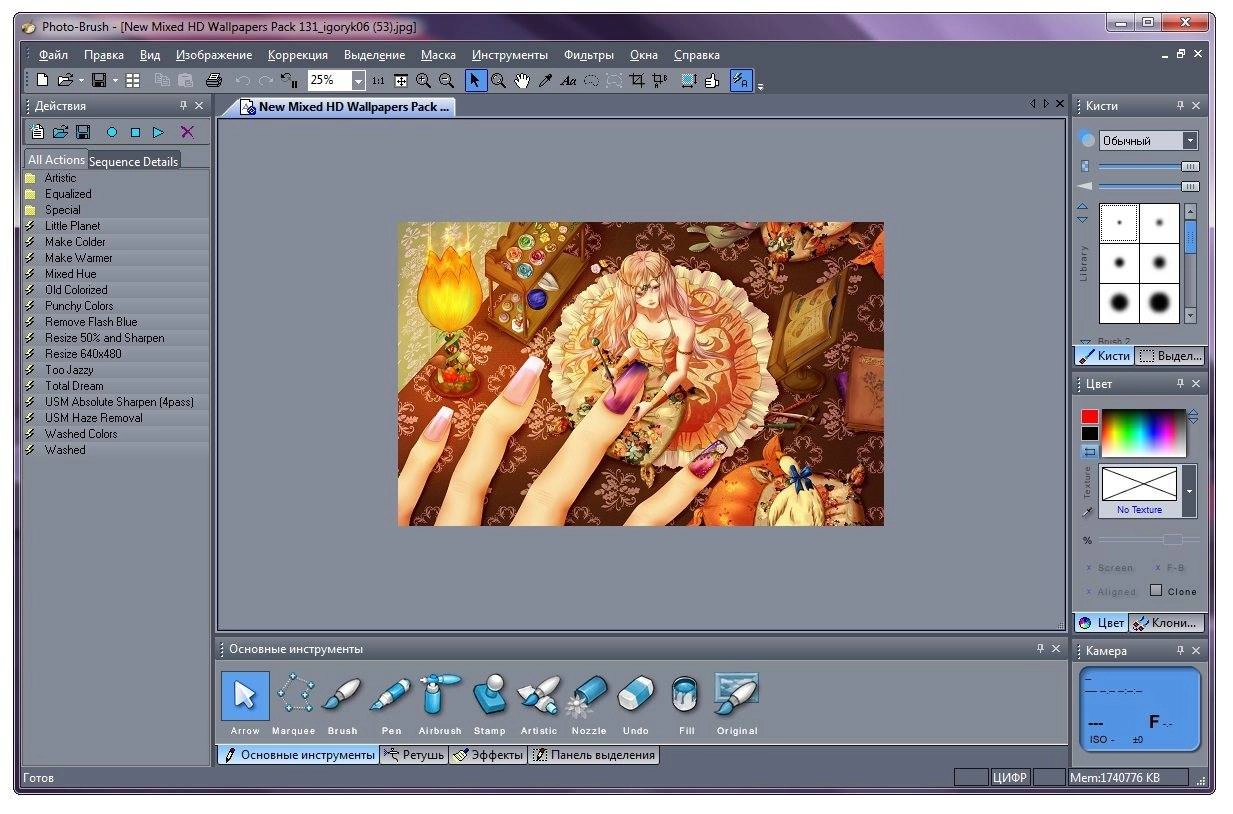This screenshot has height=814, width=1233.
Task: Expand the arrow beside the Save icon
Action: click(x=115, y=80)
